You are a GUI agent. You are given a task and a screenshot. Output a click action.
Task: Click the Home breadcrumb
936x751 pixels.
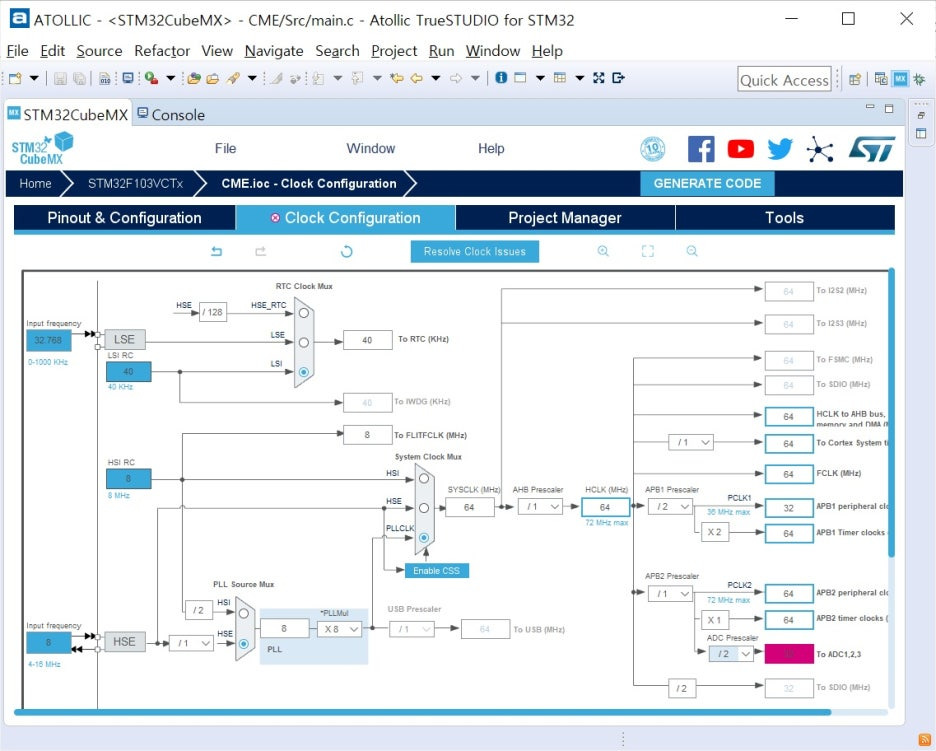pos(35,183)
